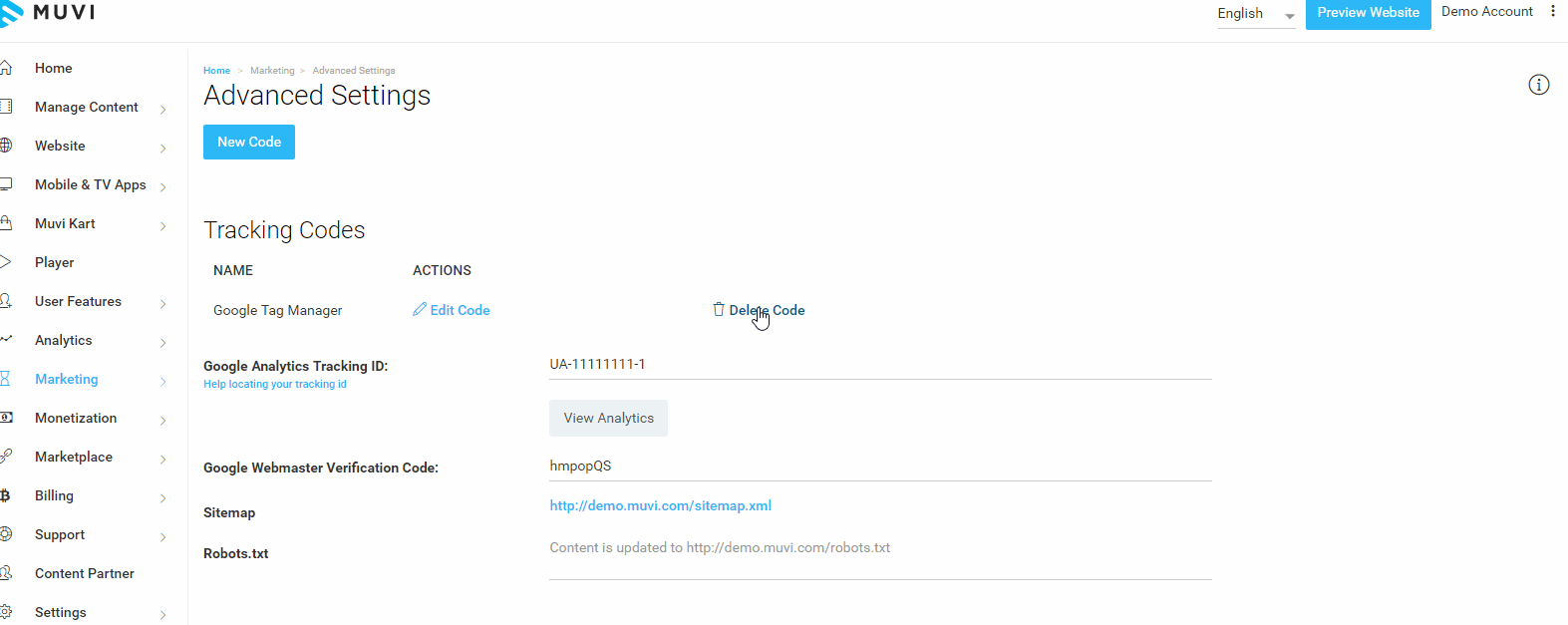Click the Mobile & TV Apps icon
The image size is (1568, 625).
point(6,184)
